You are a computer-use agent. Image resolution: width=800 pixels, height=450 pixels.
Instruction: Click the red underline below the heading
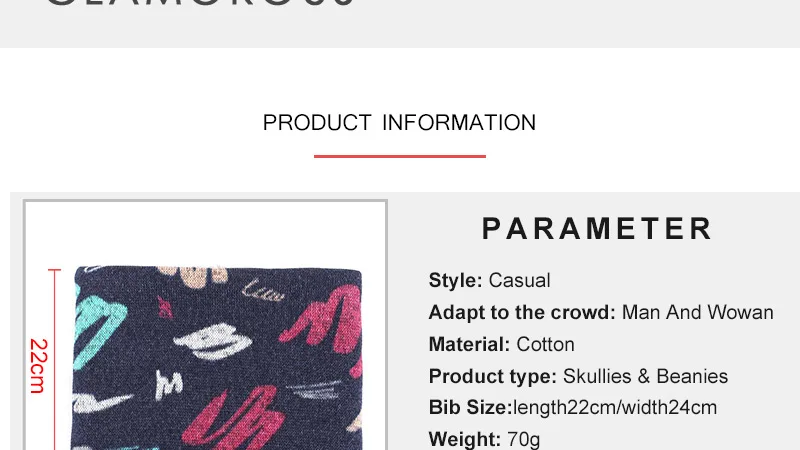point(399,156)
